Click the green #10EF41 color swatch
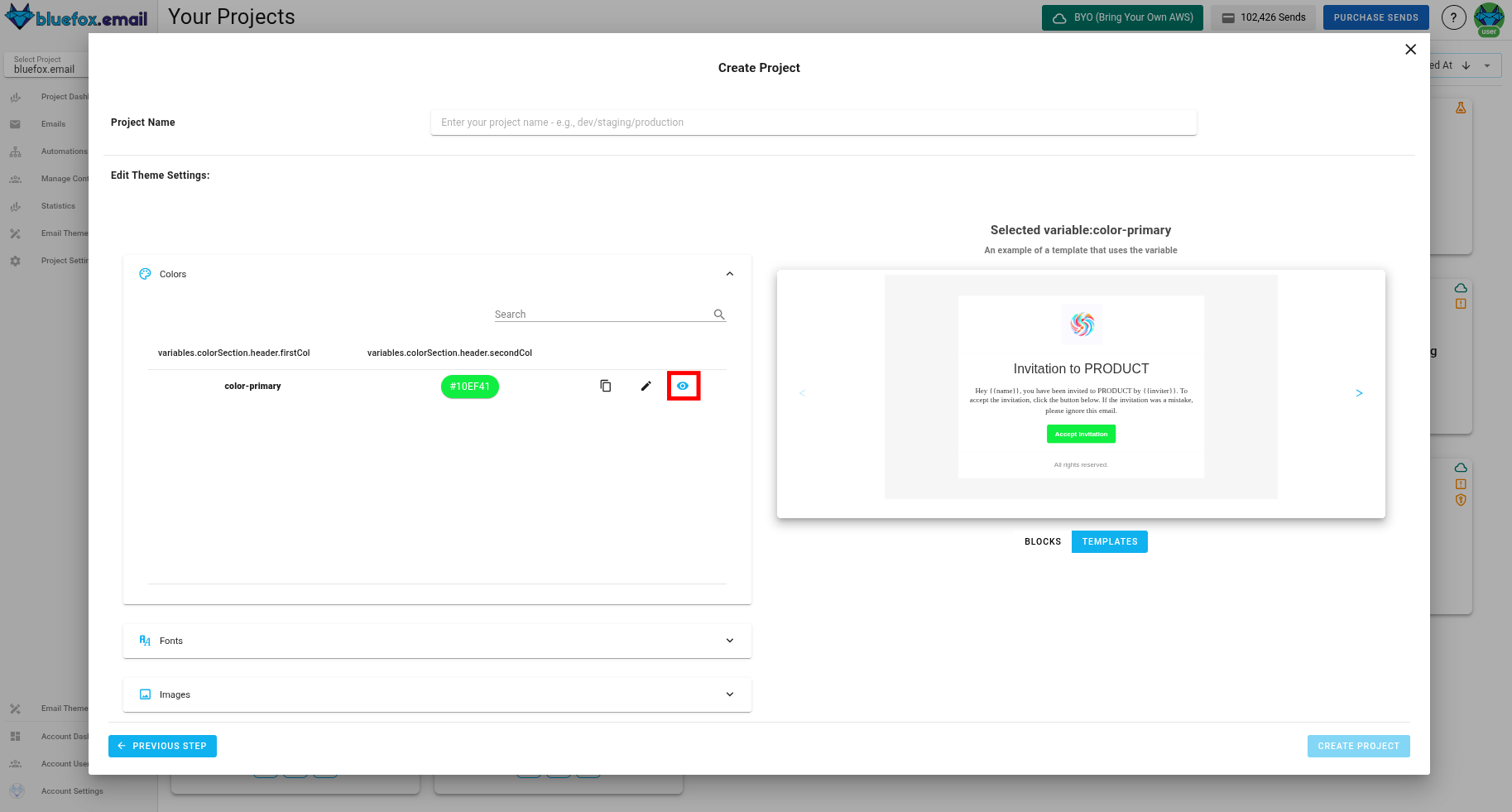The width and height of the screenshot is (1512, 812). coord(469,386)
